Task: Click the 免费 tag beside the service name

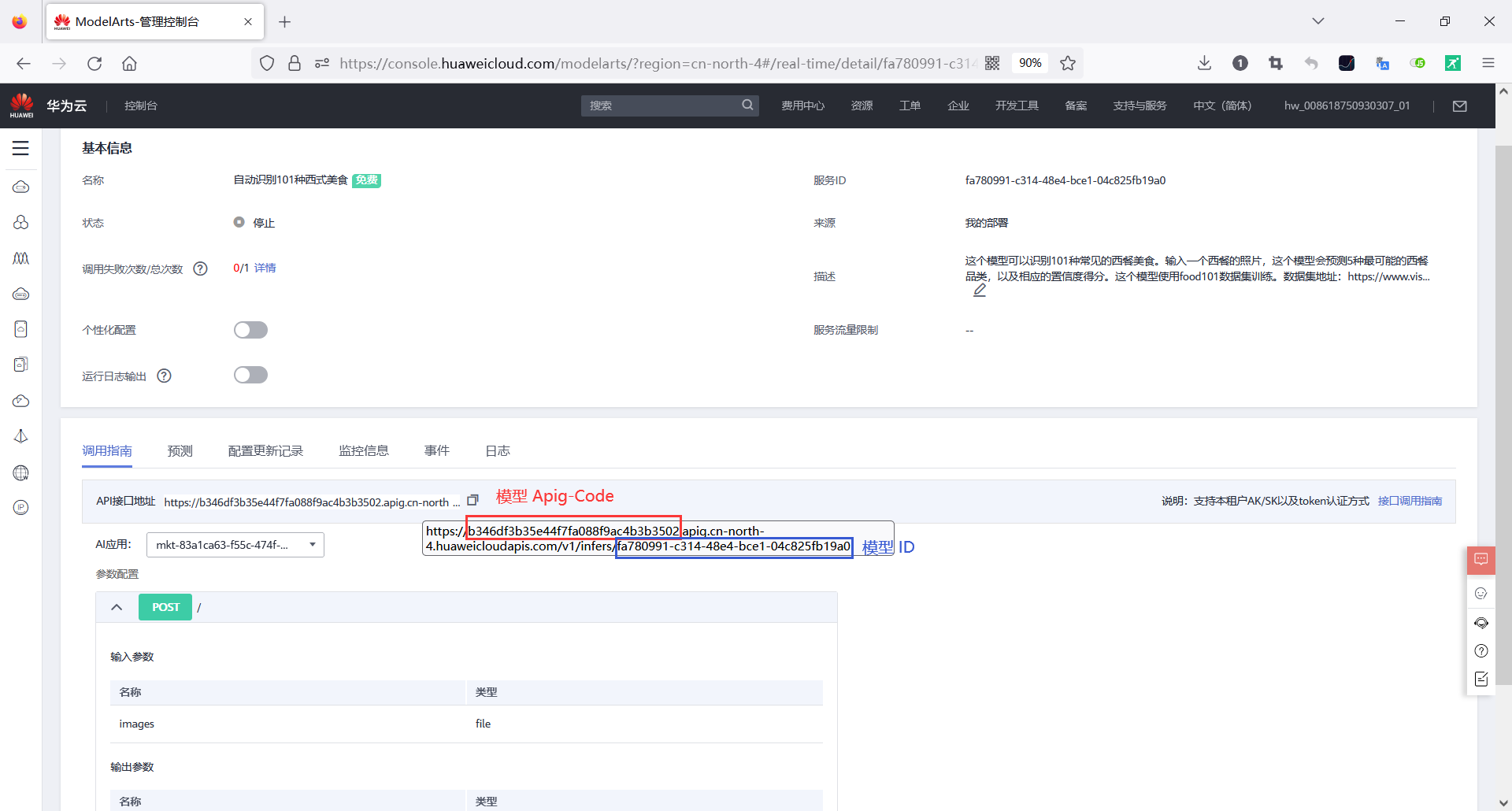Action: [x=366, y=180]
